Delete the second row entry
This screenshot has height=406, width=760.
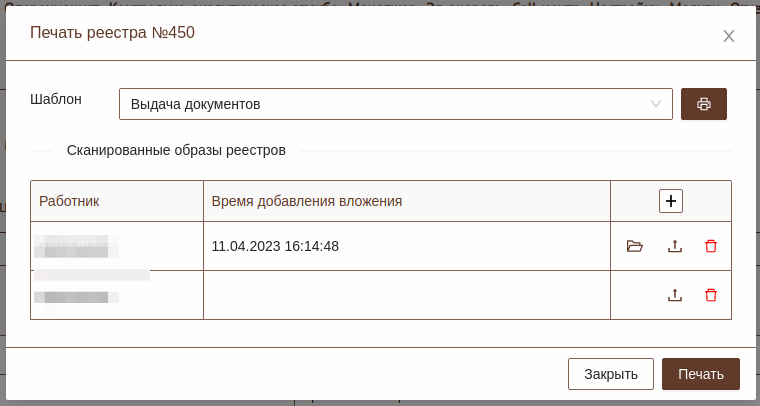click(x=711, y=295)
